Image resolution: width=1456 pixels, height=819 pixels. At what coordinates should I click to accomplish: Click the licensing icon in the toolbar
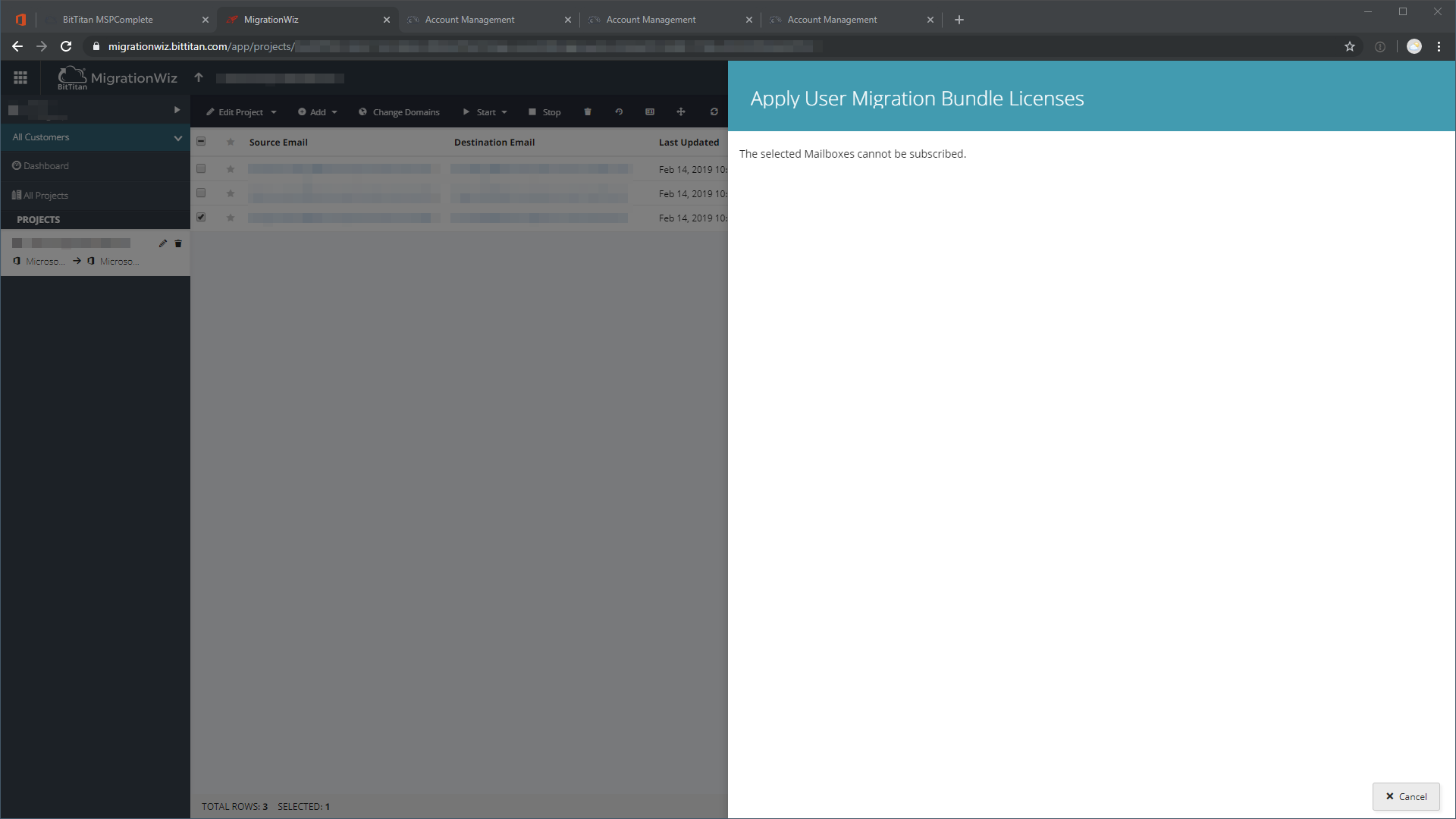pos(650,111)
